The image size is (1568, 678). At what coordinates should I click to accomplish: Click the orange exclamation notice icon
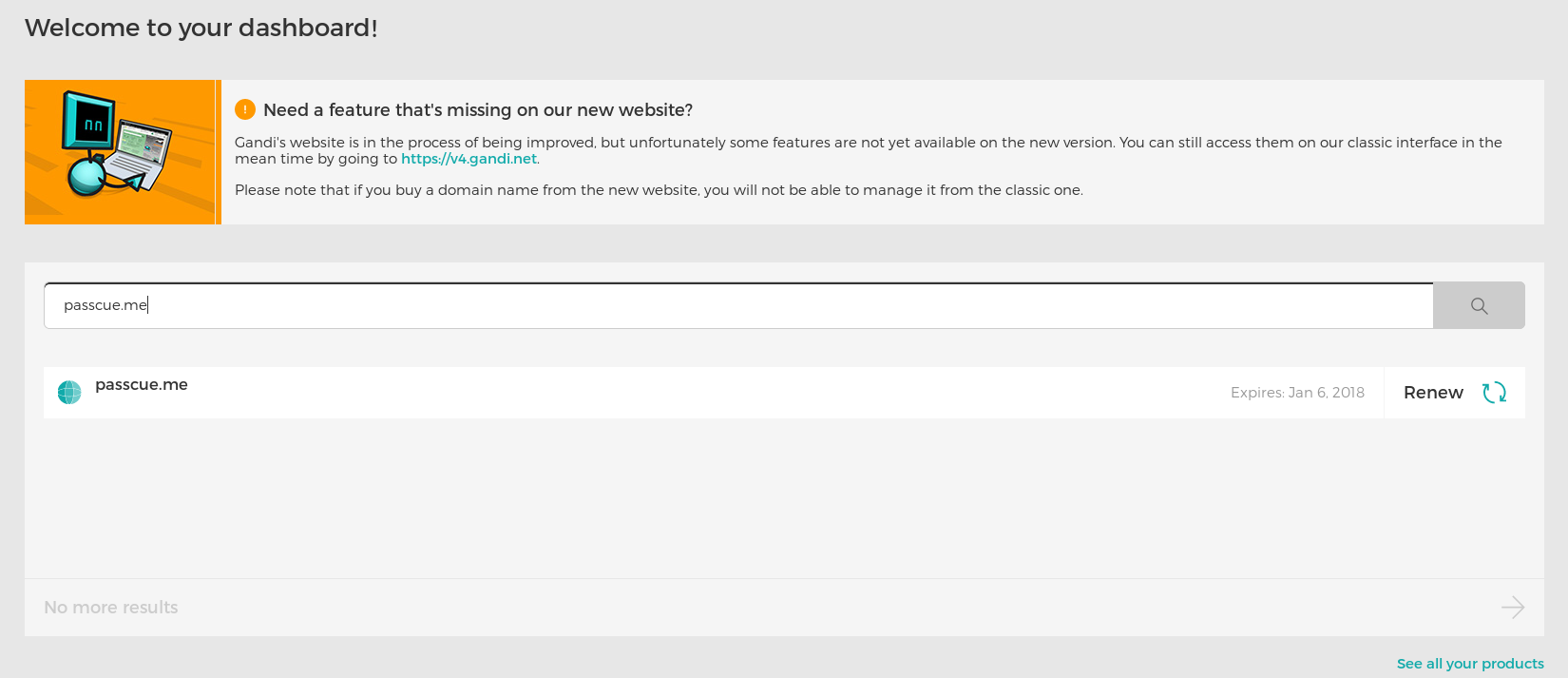coord(245,109)
